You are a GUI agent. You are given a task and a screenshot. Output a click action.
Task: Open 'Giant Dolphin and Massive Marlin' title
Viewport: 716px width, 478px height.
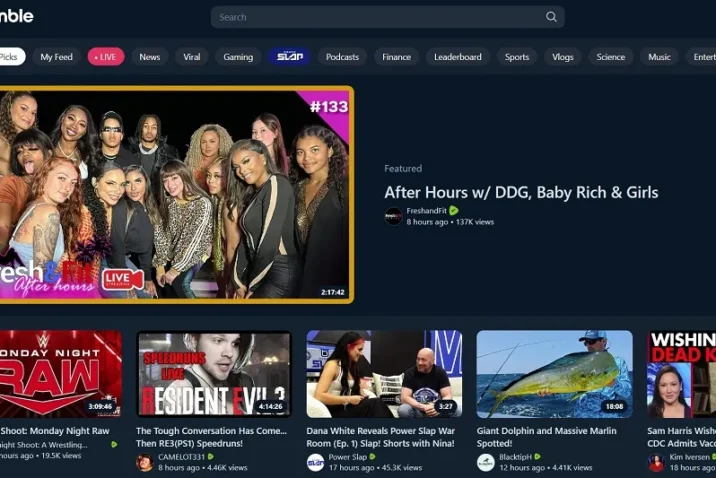coord(547,437)
